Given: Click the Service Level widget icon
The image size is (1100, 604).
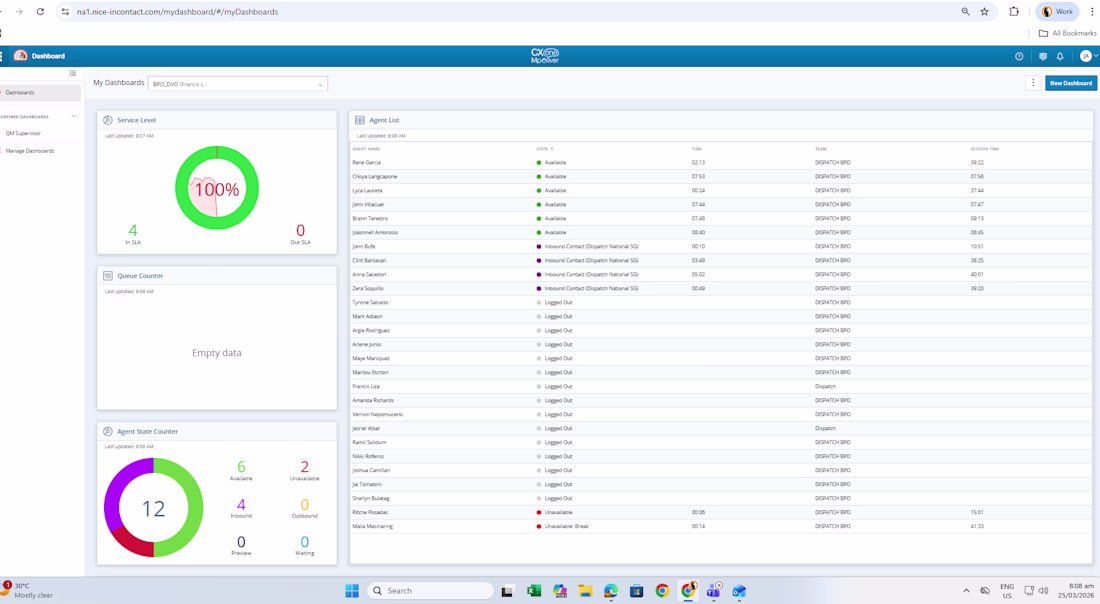Looking at the screenshot, I should tap(108, 120).
